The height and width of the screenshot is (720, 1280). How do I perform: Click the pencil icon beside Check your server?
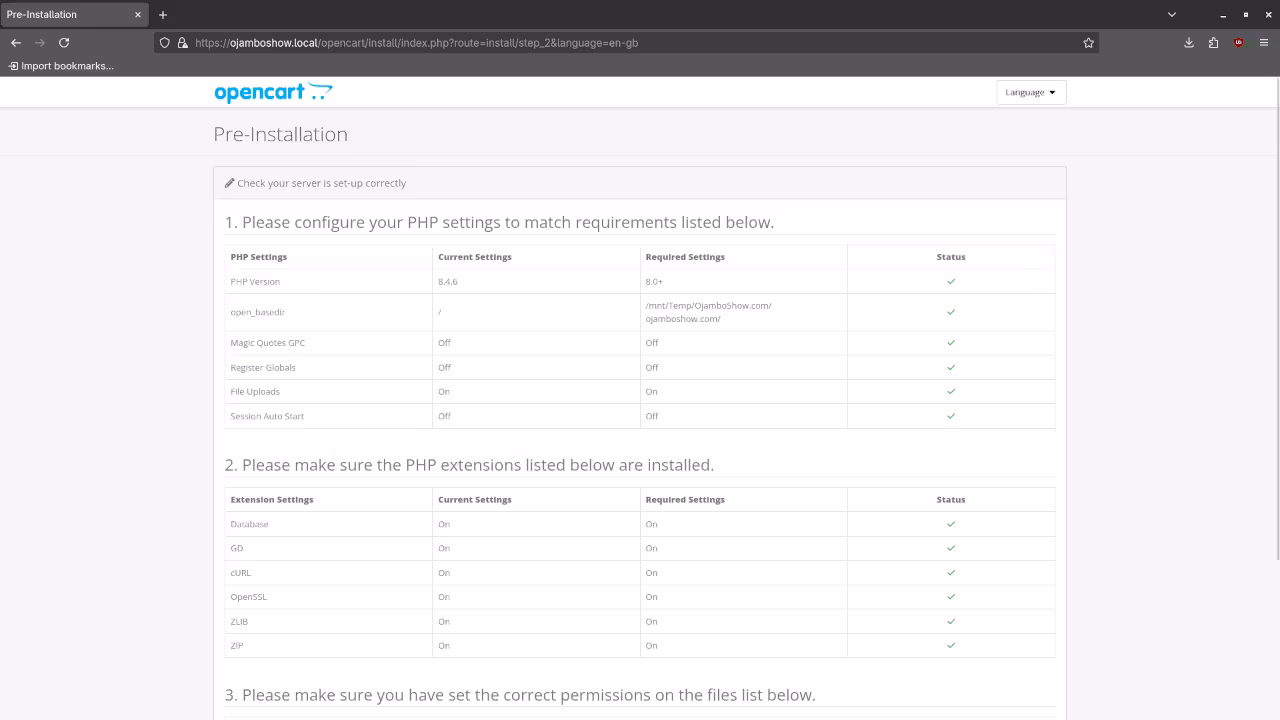pyautogui.click(x=230, y=183)
